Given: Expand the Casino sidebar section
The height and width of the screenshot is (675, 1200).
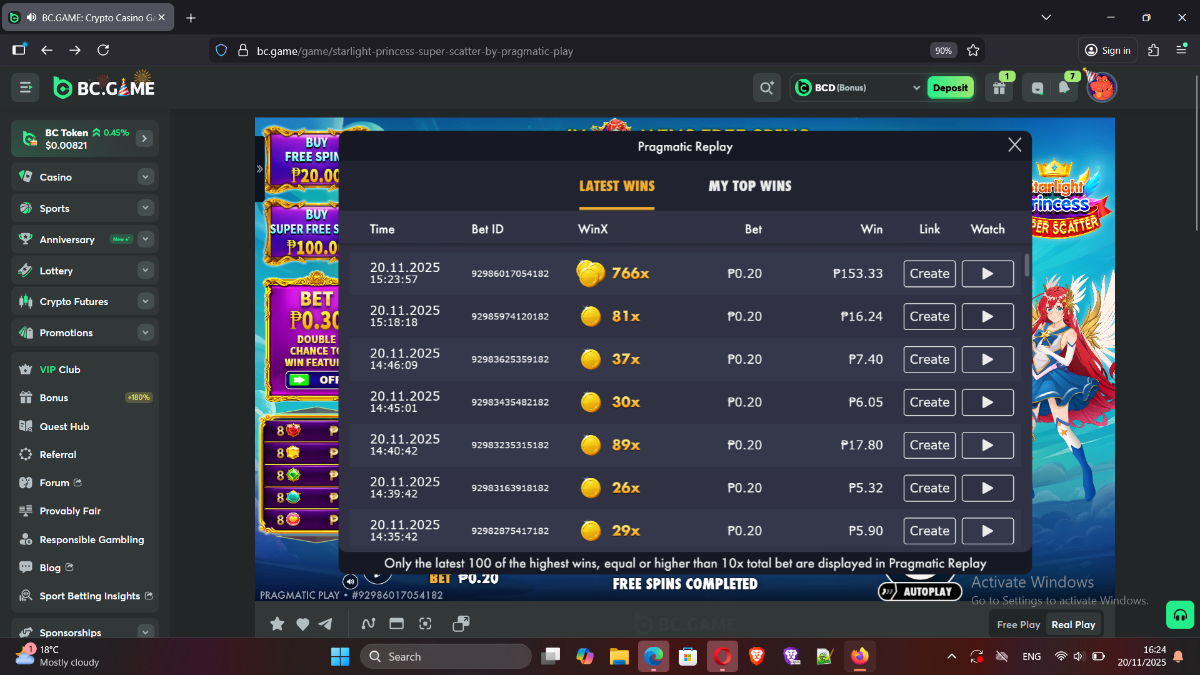Looking at the screenshot, I should [146, 177].
